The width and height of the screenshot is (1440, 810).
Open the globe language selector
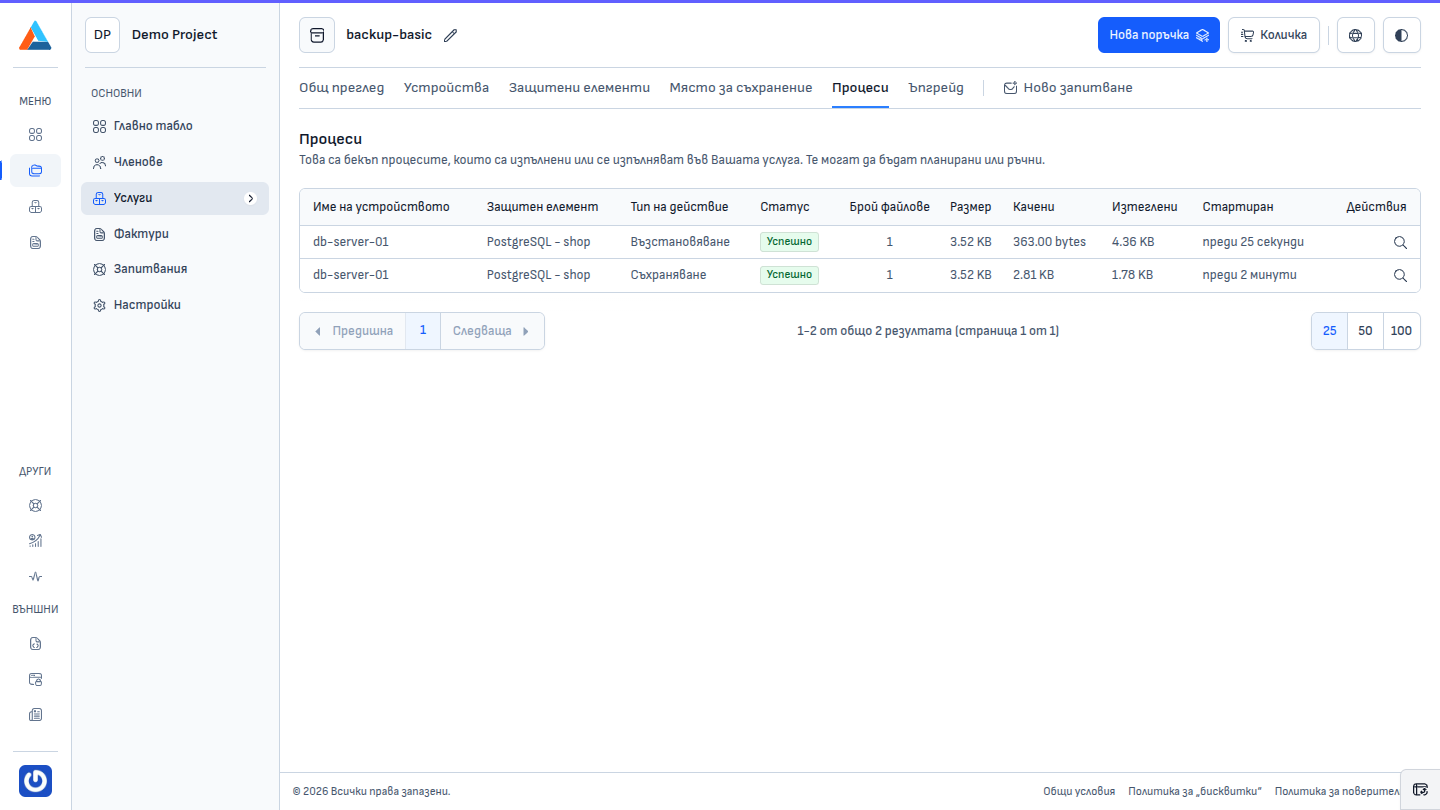click(1356, 35)
